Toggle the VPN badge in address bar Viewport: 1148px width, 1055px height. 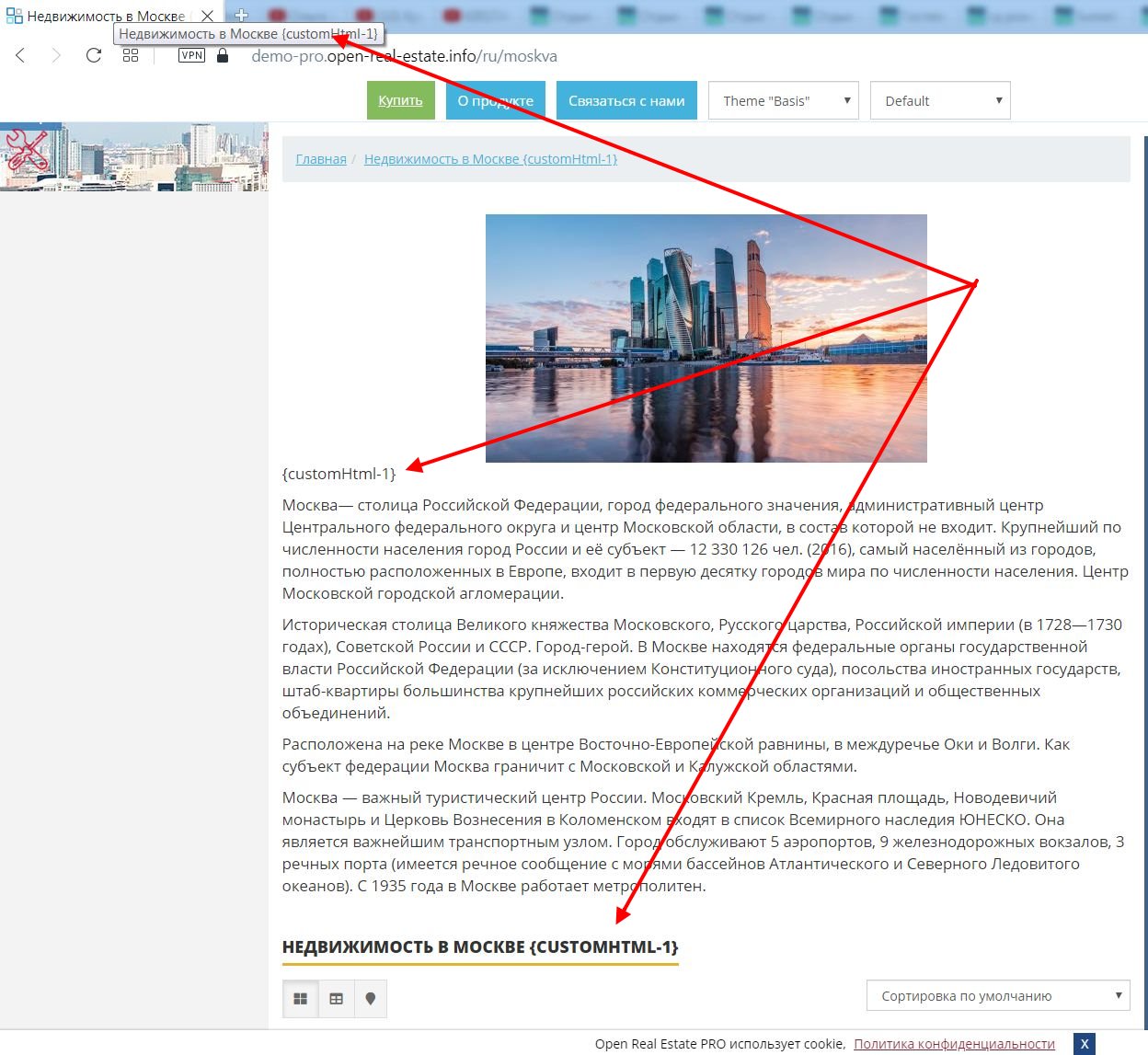point(191,55)
